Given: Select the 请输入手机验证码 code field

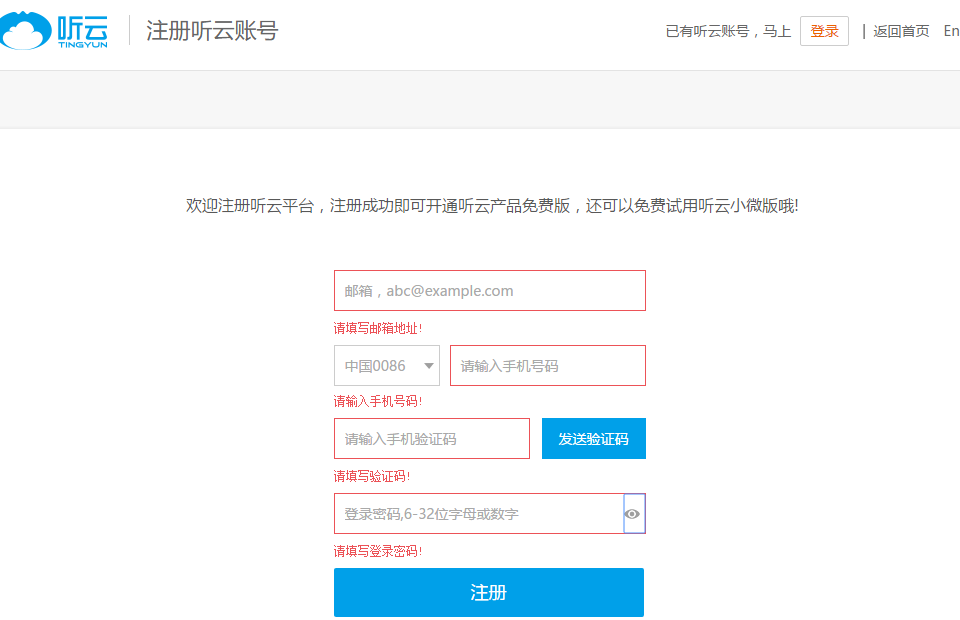Looking at the screenshot, I should [x=431, y=439].
